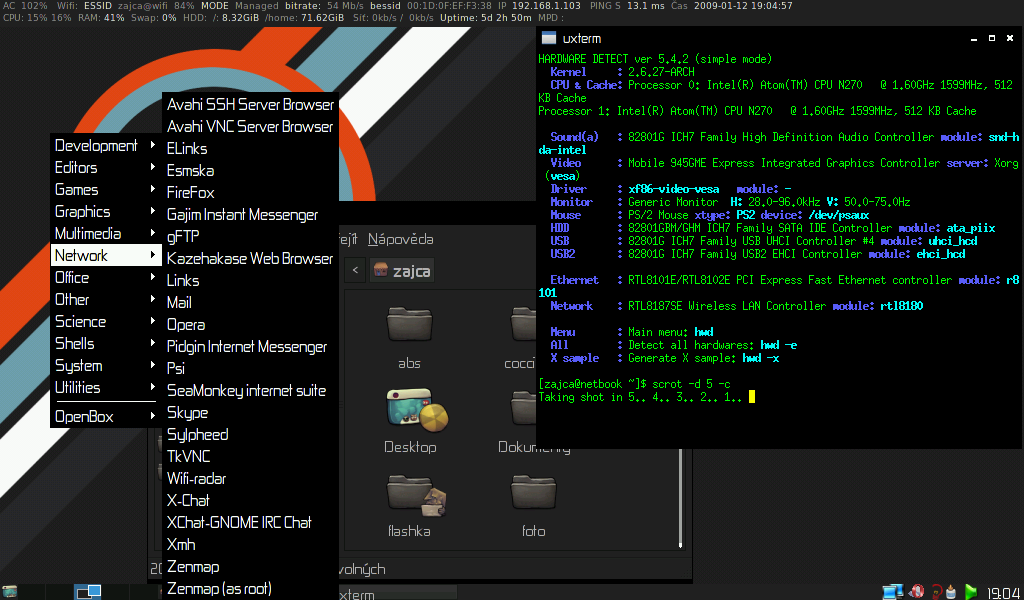Click the IP address 192.168.1.103 in status bar
This screenshot has height=600, width=1024.
click(545, 6)
